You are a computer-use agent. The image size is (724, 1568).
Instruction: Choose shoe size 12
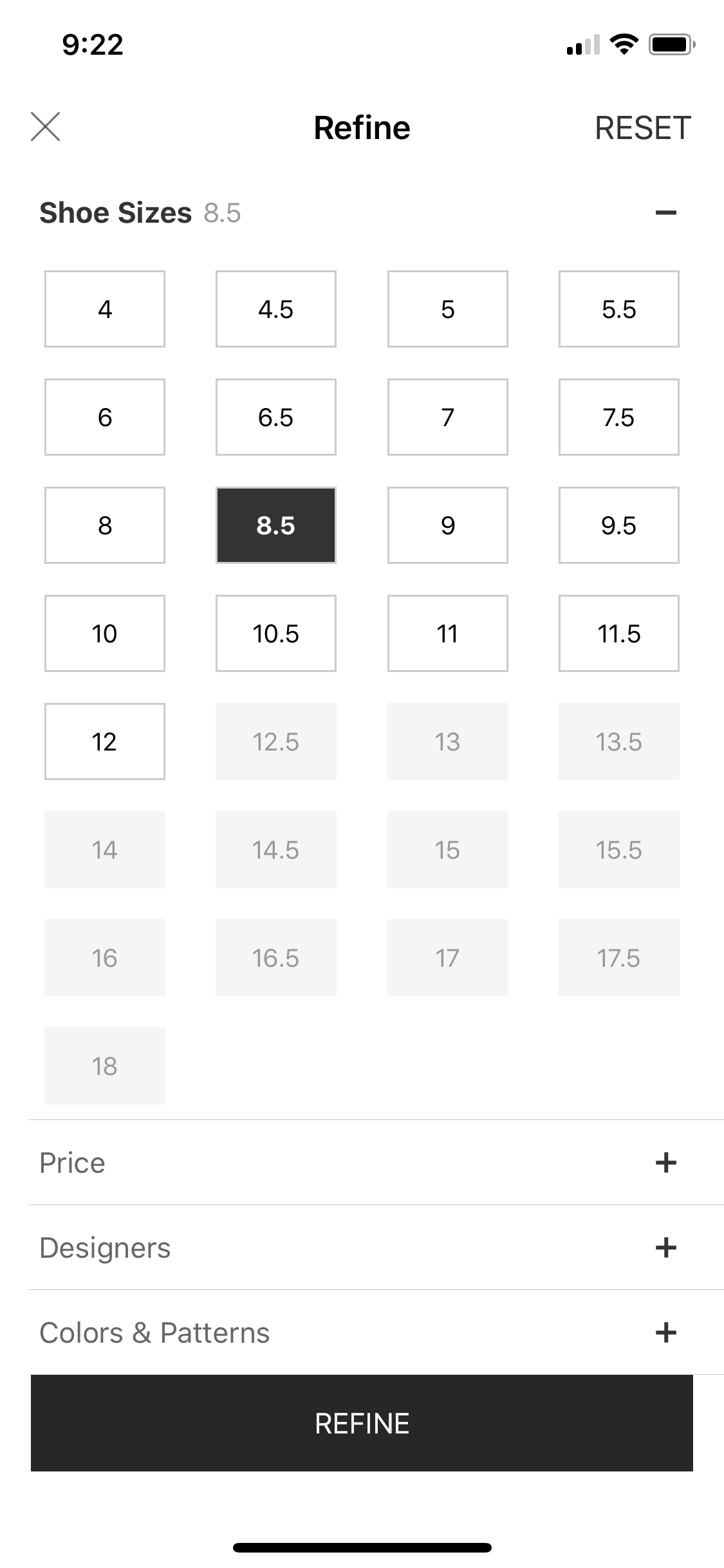(x=104, y=742)
